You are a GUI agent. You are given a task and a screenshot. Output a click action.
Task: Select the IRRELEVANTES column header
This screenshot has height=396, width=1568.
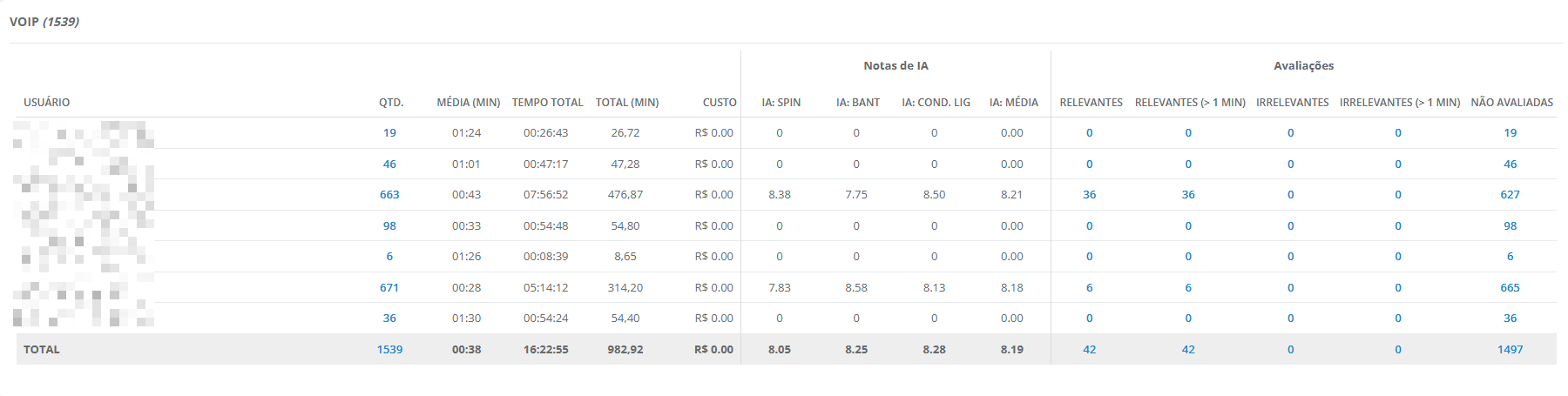click(x=1292, y=103)
